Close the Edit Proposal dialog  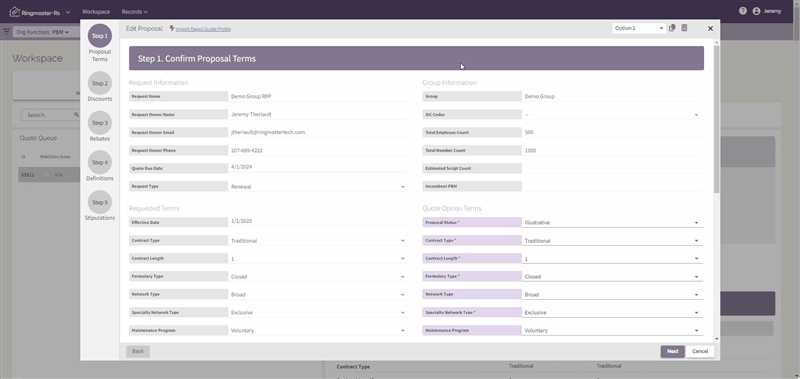tap(710, 29)
